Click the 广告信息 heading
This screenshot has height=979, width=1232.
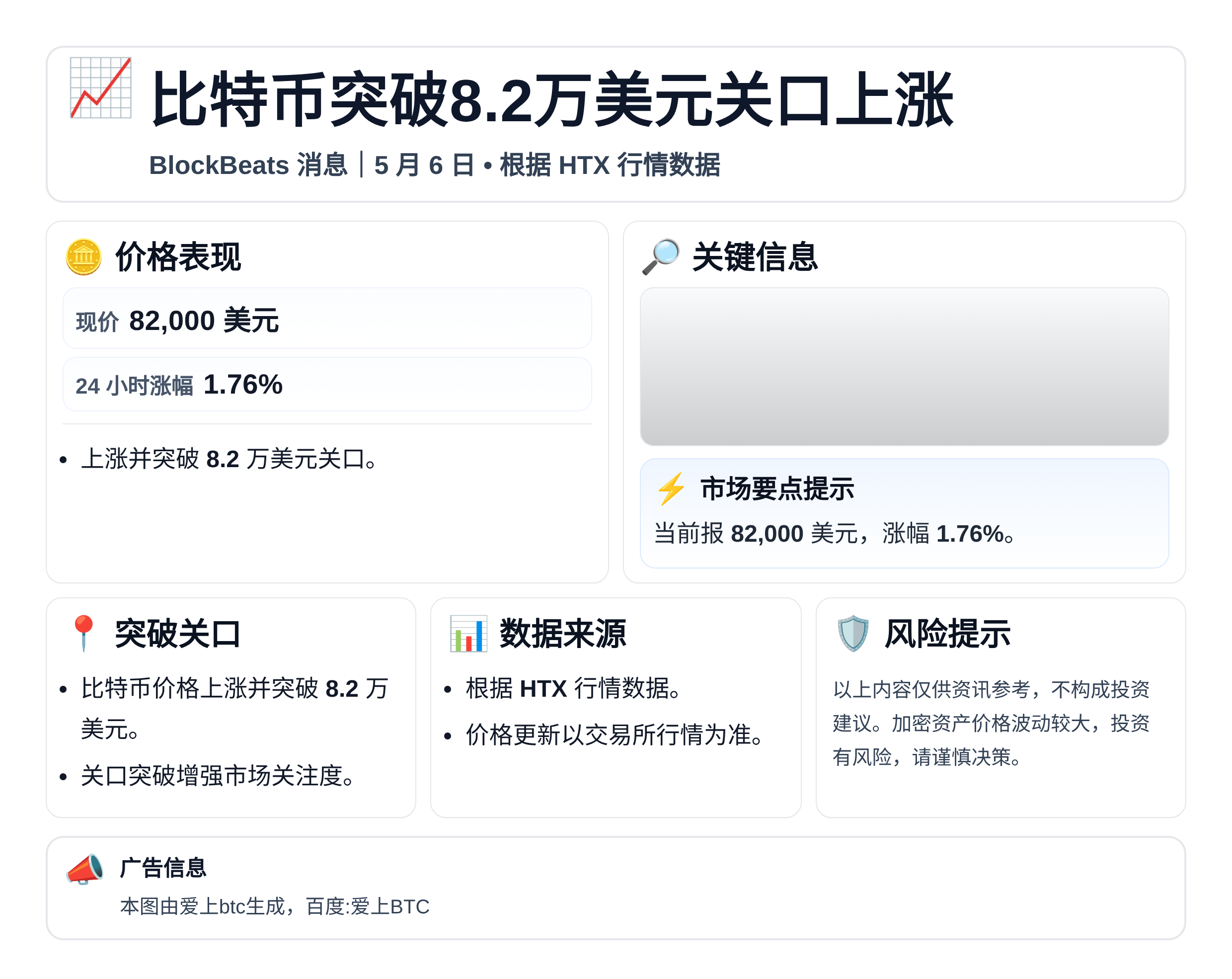[163, 867]
